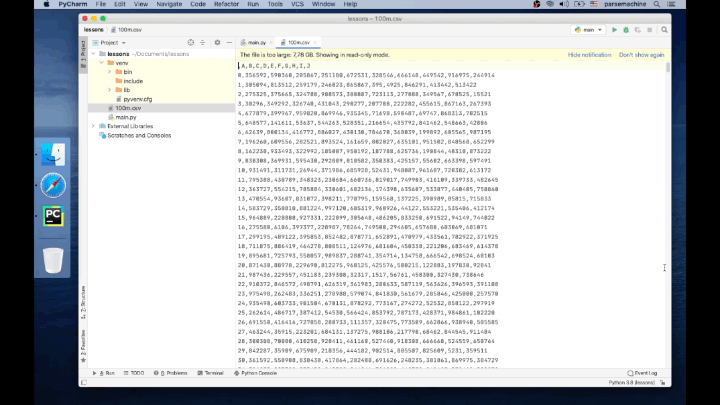Expand External Libraries node
The image size is (720, 405).
94,126
